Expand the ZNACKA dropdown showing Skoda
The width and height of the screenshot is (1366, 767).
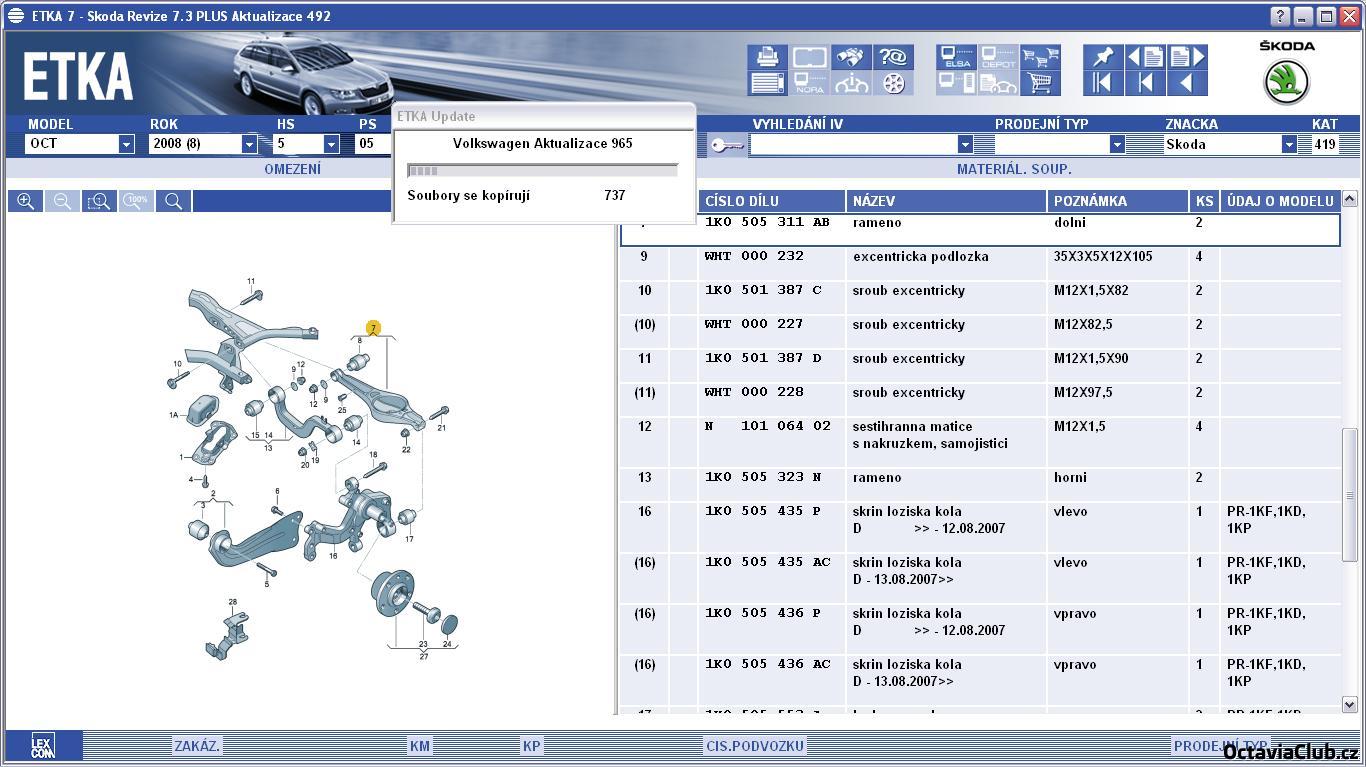pyautogui.click(x=1289, y=144)
